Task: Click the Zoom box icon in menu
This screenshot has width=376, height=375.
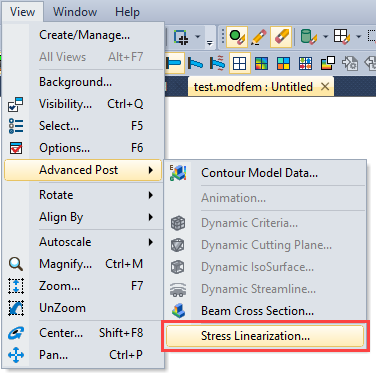Action: click(16, 286)
